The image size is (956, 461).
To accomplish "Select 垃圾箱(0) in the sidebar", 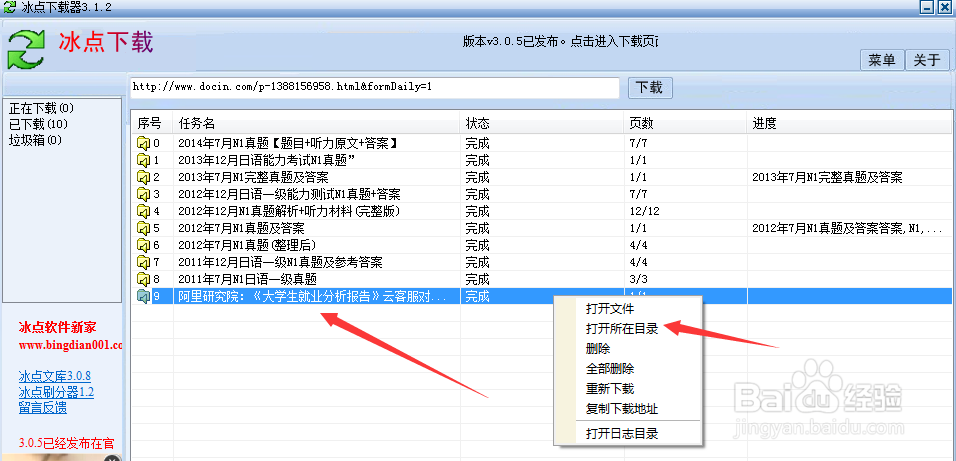I will point(35,140).
